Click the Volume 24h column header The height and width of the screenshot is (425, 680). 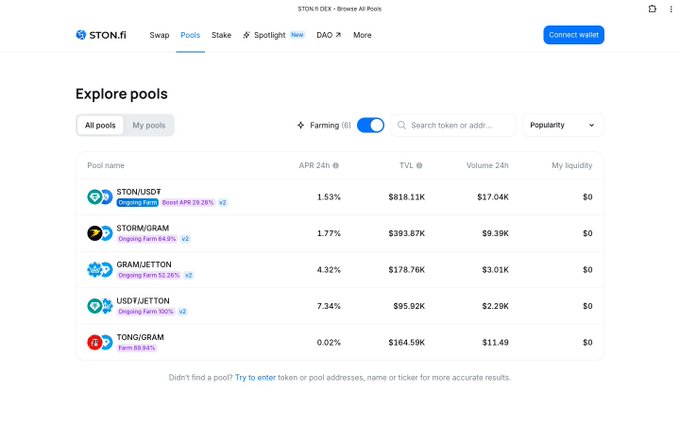487,165
